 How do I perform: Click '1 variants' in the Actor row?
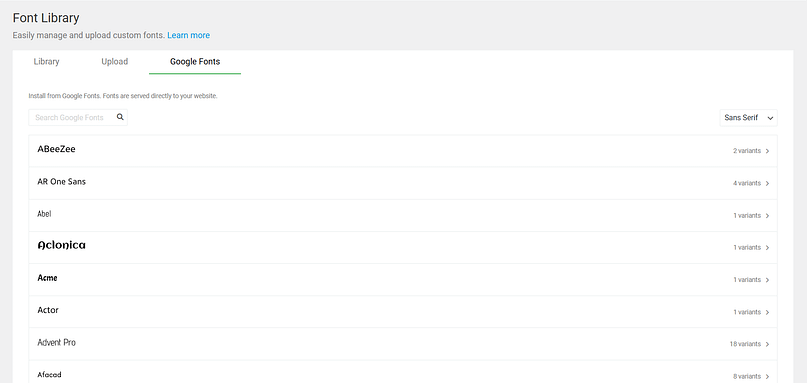click(747, 312)
